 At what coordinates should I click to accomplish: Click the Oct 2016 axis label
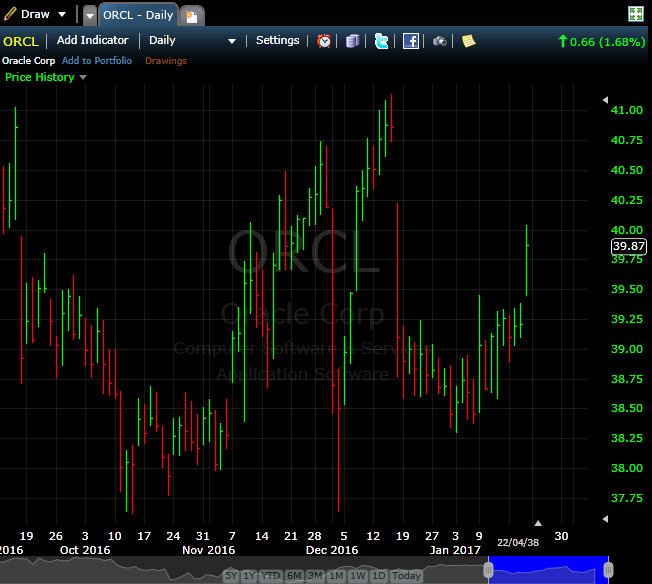point(85,550)
